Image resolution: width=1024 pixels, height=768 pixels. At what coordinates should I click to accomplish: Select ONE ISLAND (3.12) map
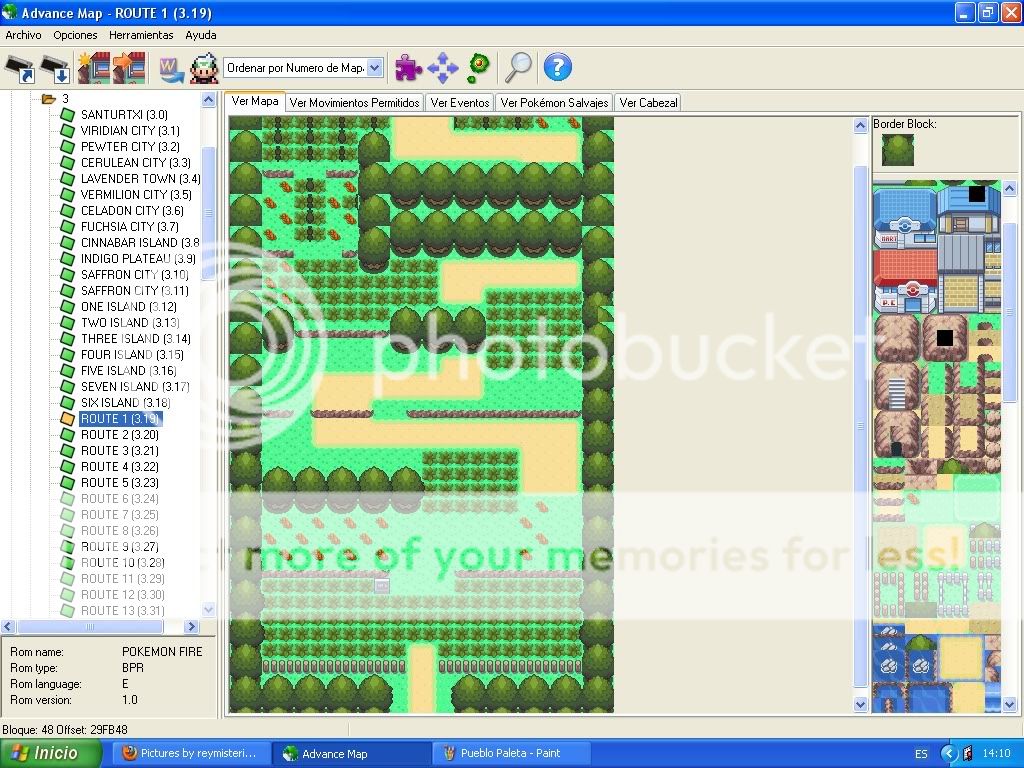129,307
